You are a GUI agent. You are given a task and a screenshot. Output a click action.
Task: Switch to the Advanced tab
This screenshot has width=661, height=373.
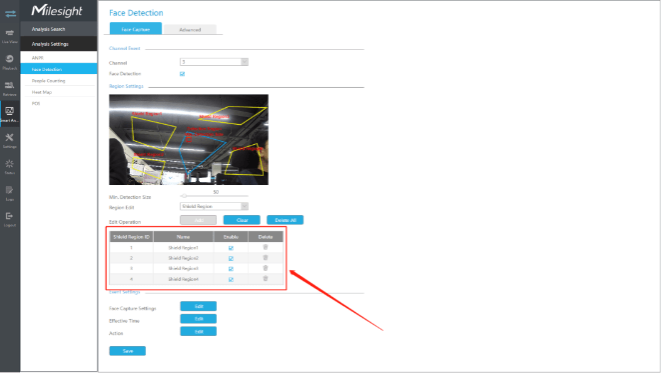click(x=190, y=30)
